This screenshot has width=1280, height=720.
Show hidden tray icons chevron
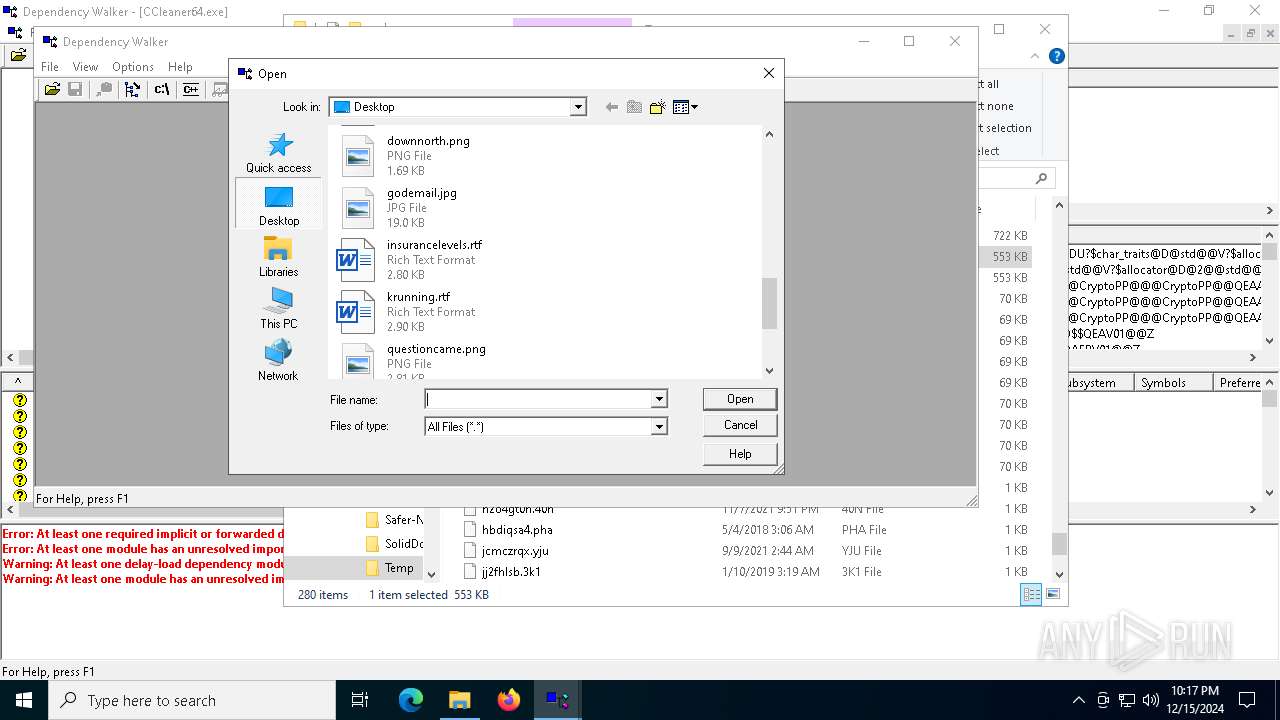point(1078,700)
